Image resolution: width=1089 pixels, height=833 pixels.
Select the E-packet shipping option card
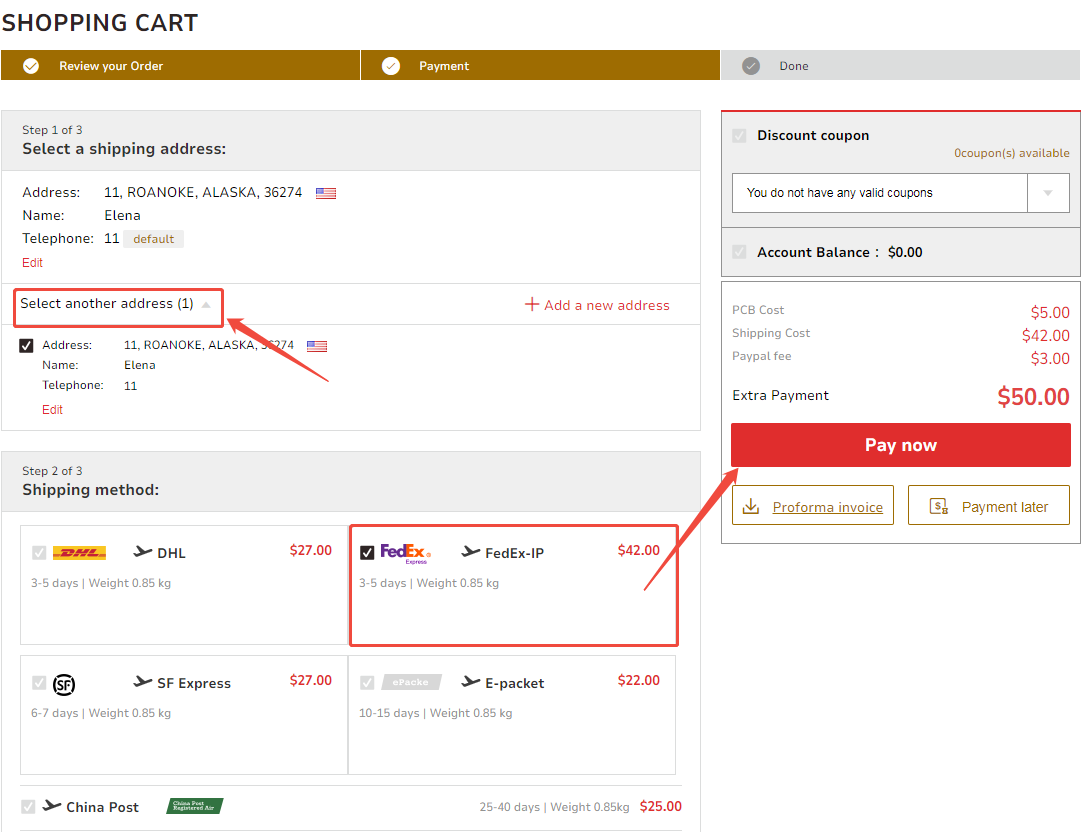[511, 714]
